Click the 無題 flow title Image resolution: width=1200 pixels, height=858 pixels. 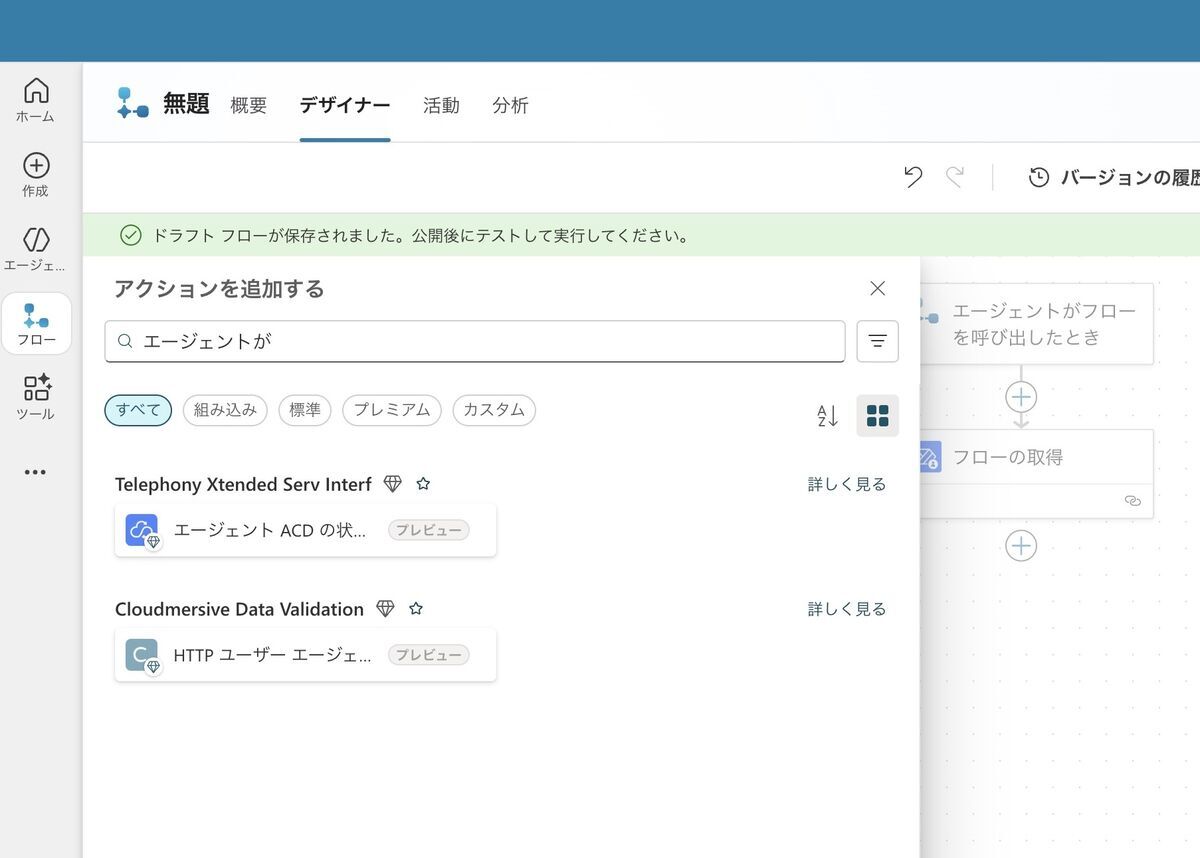point(186,104)
